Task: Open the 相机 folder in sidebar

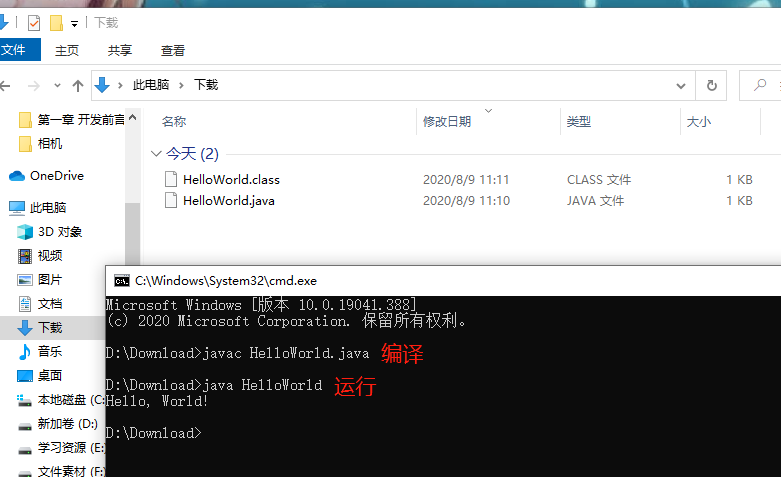Action: [40, 143]
